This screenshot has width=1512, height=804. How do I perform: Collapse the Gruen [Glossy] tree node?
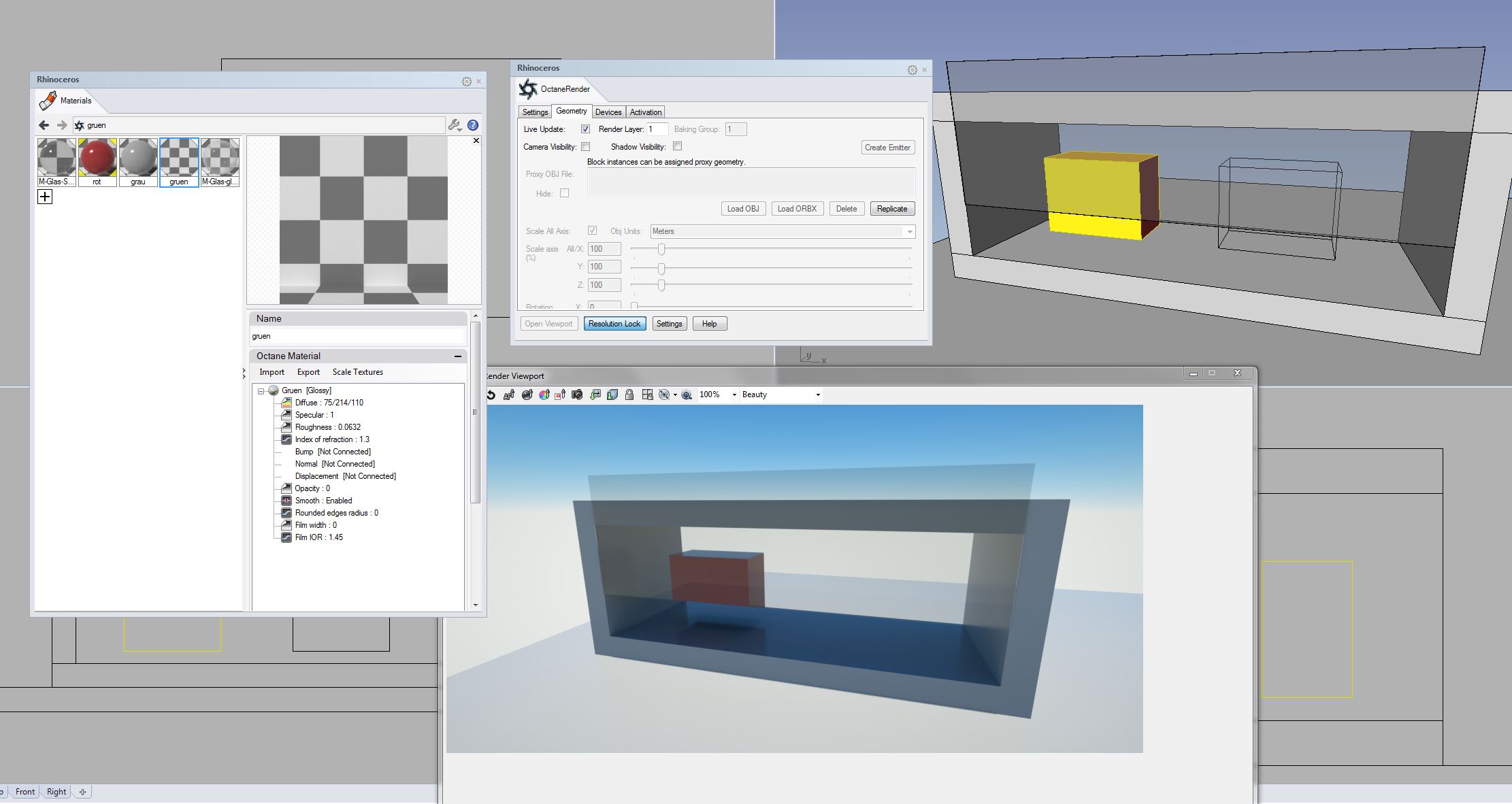(261, 391)
